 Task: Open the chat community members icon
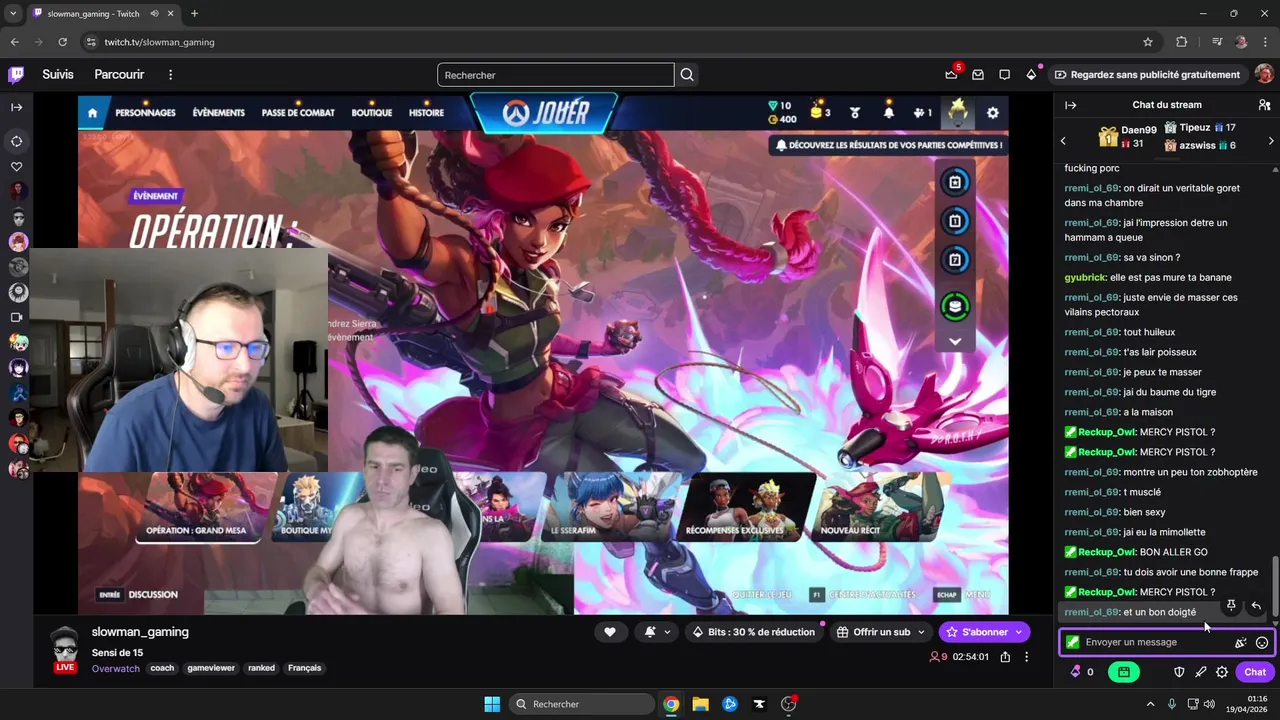pos(1264,105)
